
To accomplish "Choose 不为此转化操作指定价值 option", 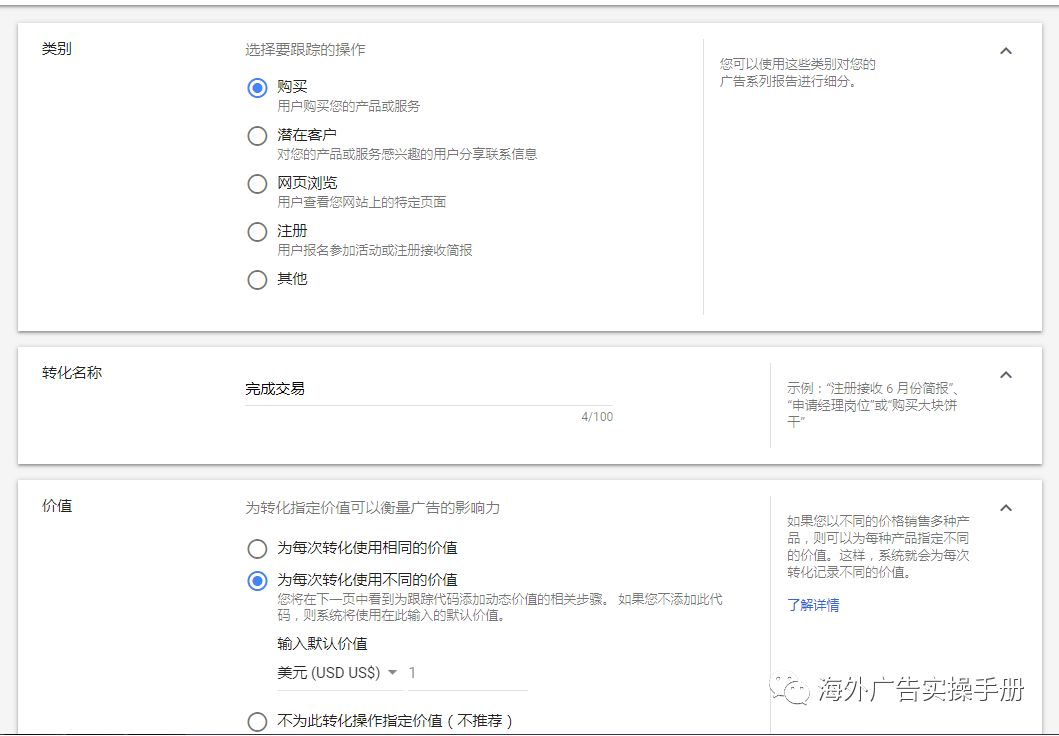I will click(x=257, y=721).
